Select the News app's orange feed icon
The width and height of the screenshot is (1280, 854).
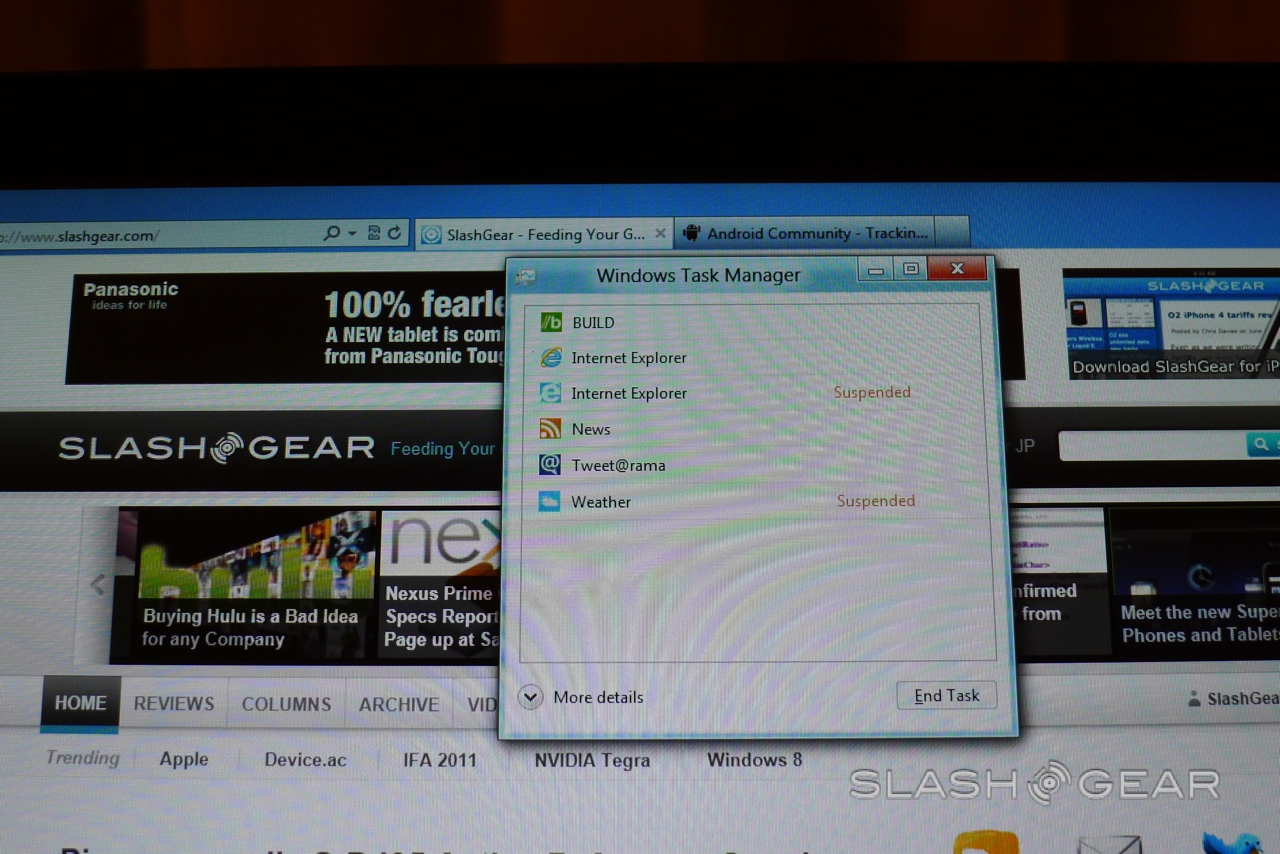pyautogui.click(x=551, y=429)
